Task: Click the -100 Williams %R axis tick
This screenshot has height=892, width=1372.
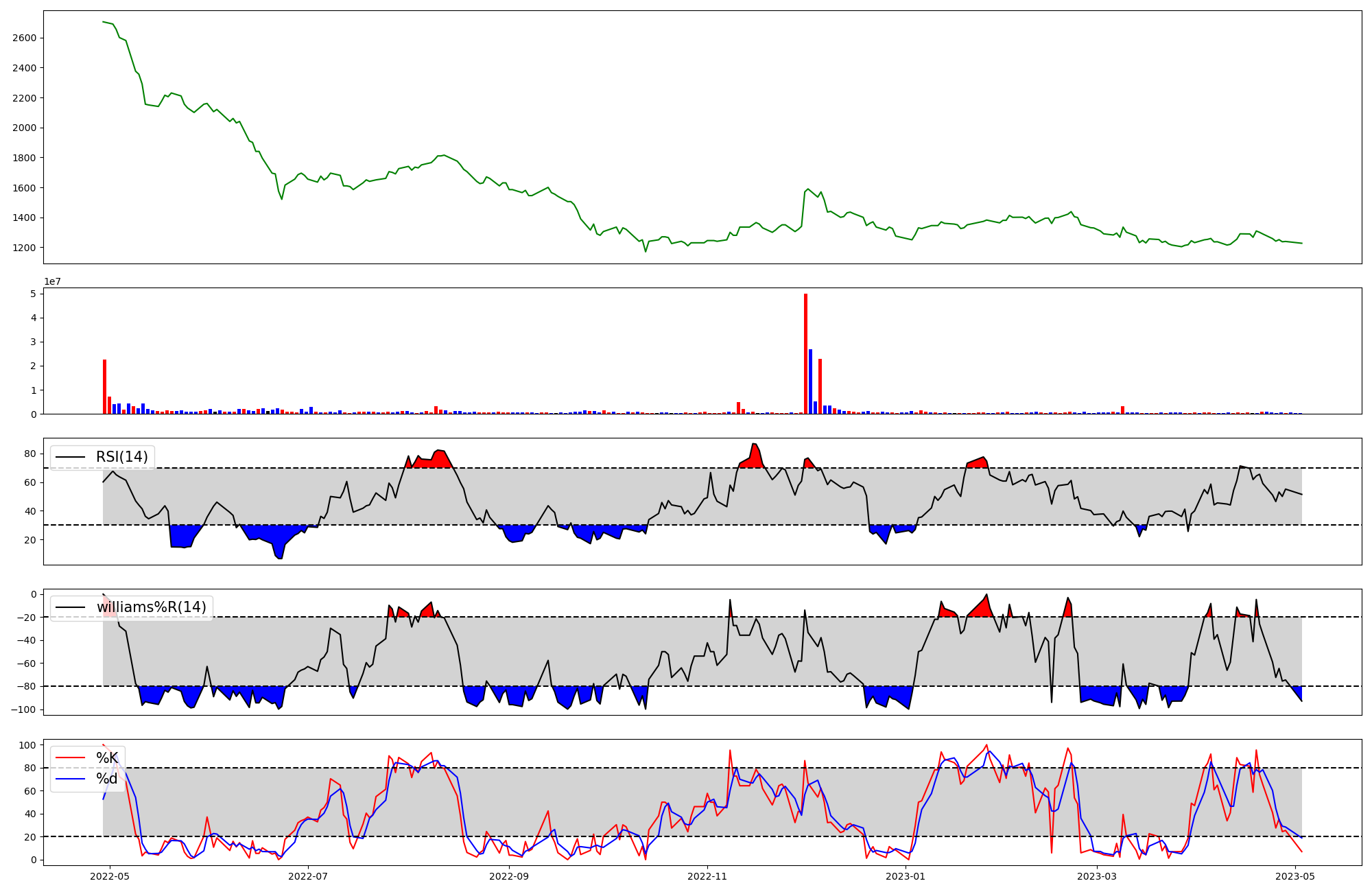Action: [23, 709]
